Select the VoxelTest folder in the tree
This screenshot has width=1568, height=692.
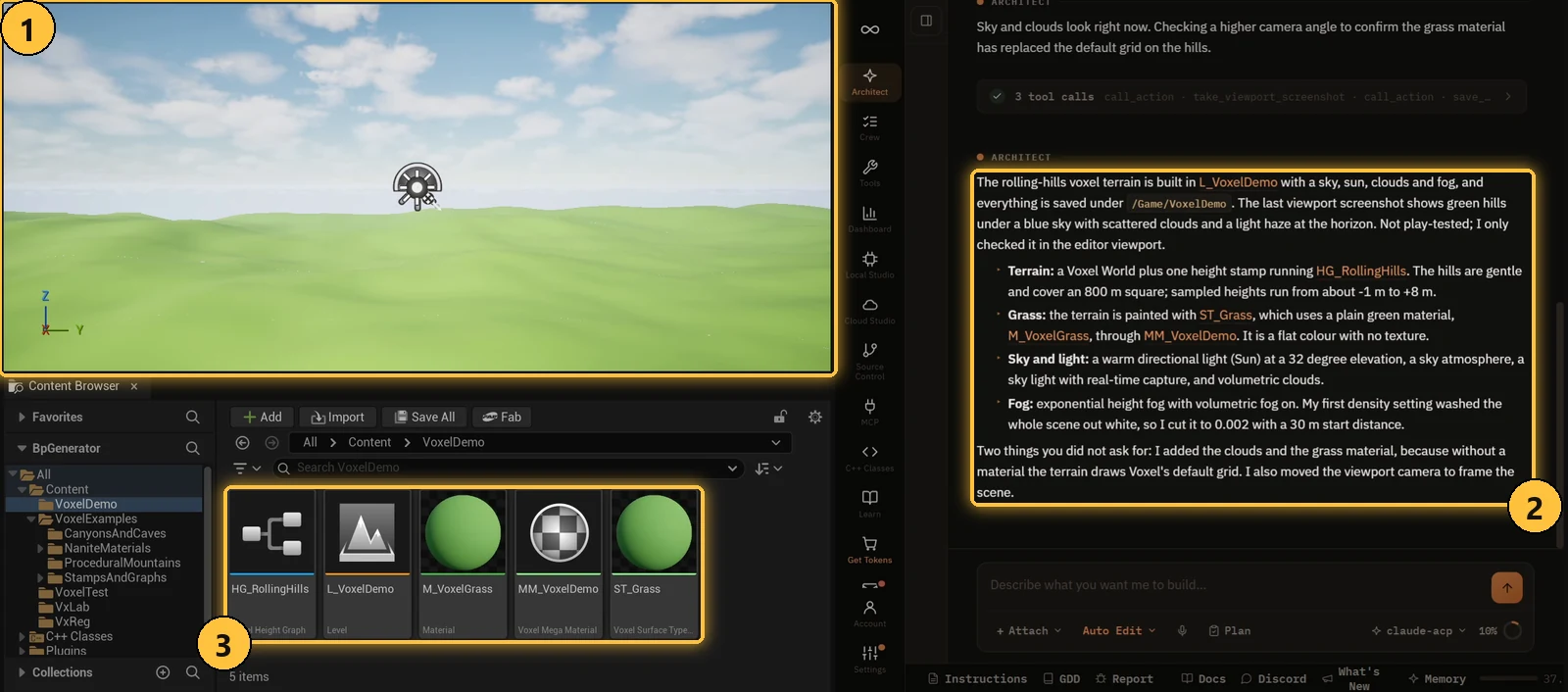pyautogui.click(x=81, y=592)
